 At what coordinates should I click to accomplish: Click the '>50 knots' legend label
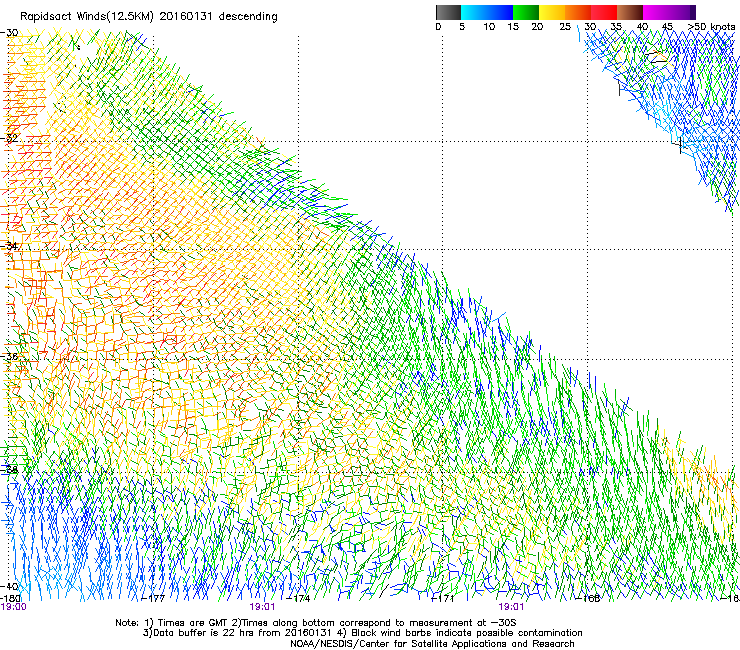point(711,27)
